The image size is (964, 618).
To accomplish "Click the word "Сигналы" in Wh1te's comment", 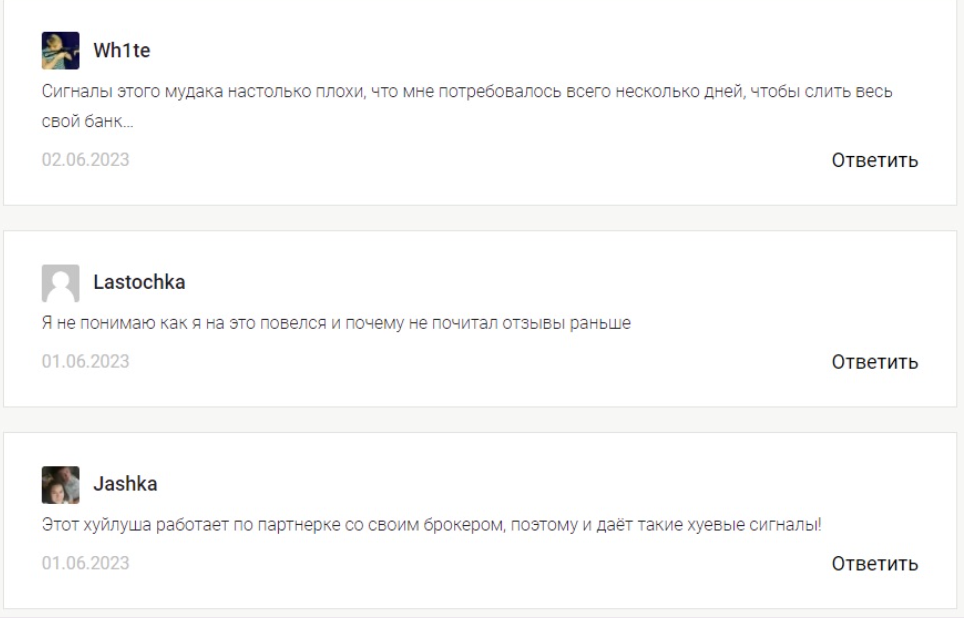I will pyautogui.click(x=71, y=92).
